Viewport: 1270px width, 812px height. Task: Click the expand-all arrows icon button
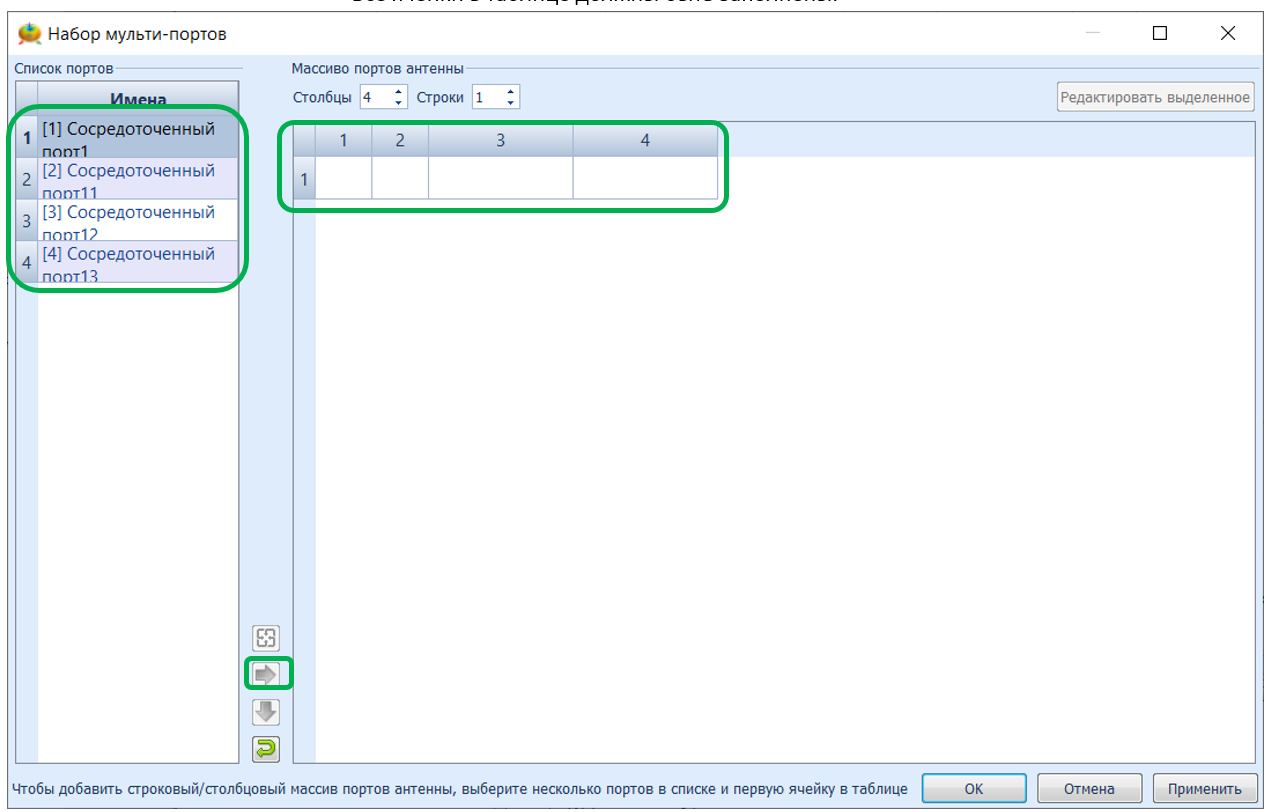pos(266,638)
